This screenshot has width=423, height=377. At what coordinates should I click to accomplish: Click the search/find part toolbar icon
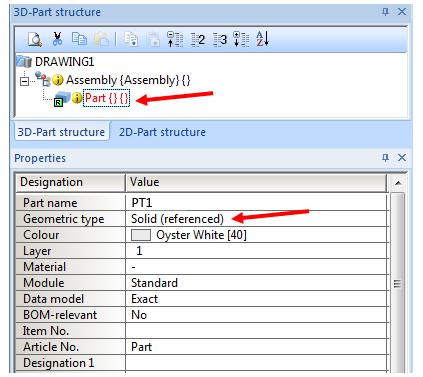(x=34, y=39)
